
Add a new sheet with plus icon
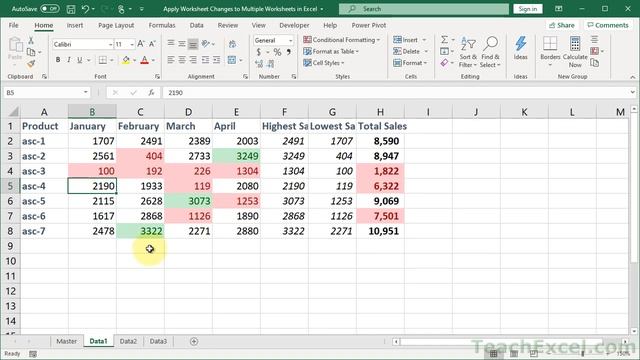pyautogui.click(x=194, y=341)
